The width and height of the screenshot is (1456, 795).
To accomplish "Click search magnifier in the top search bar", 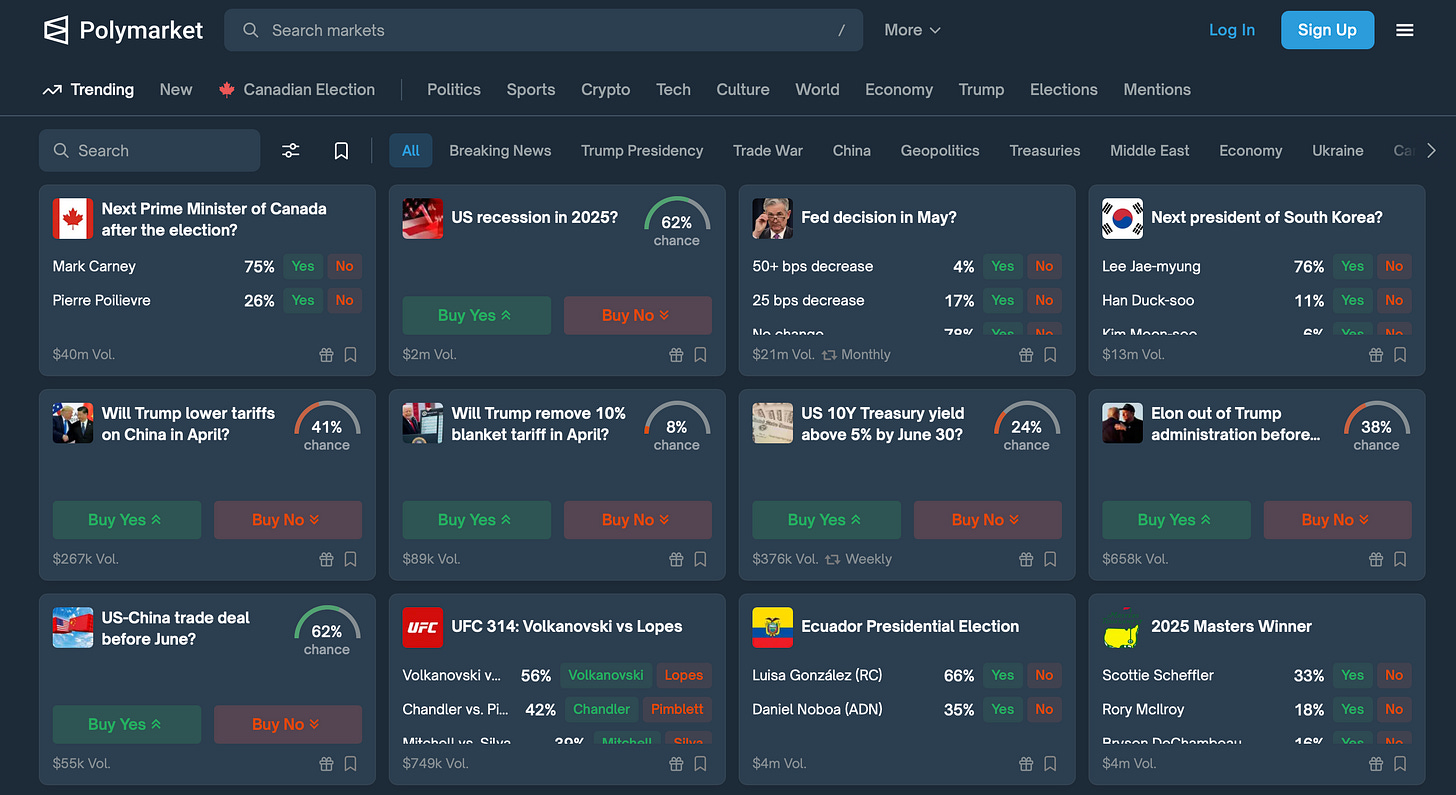I will click(x=251, y=31).
